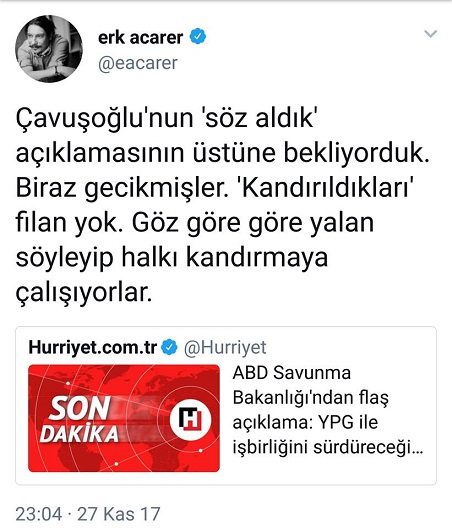Open the @eacarer handle link
Viewport: 452px width, 528px height.
coord(138,63)
